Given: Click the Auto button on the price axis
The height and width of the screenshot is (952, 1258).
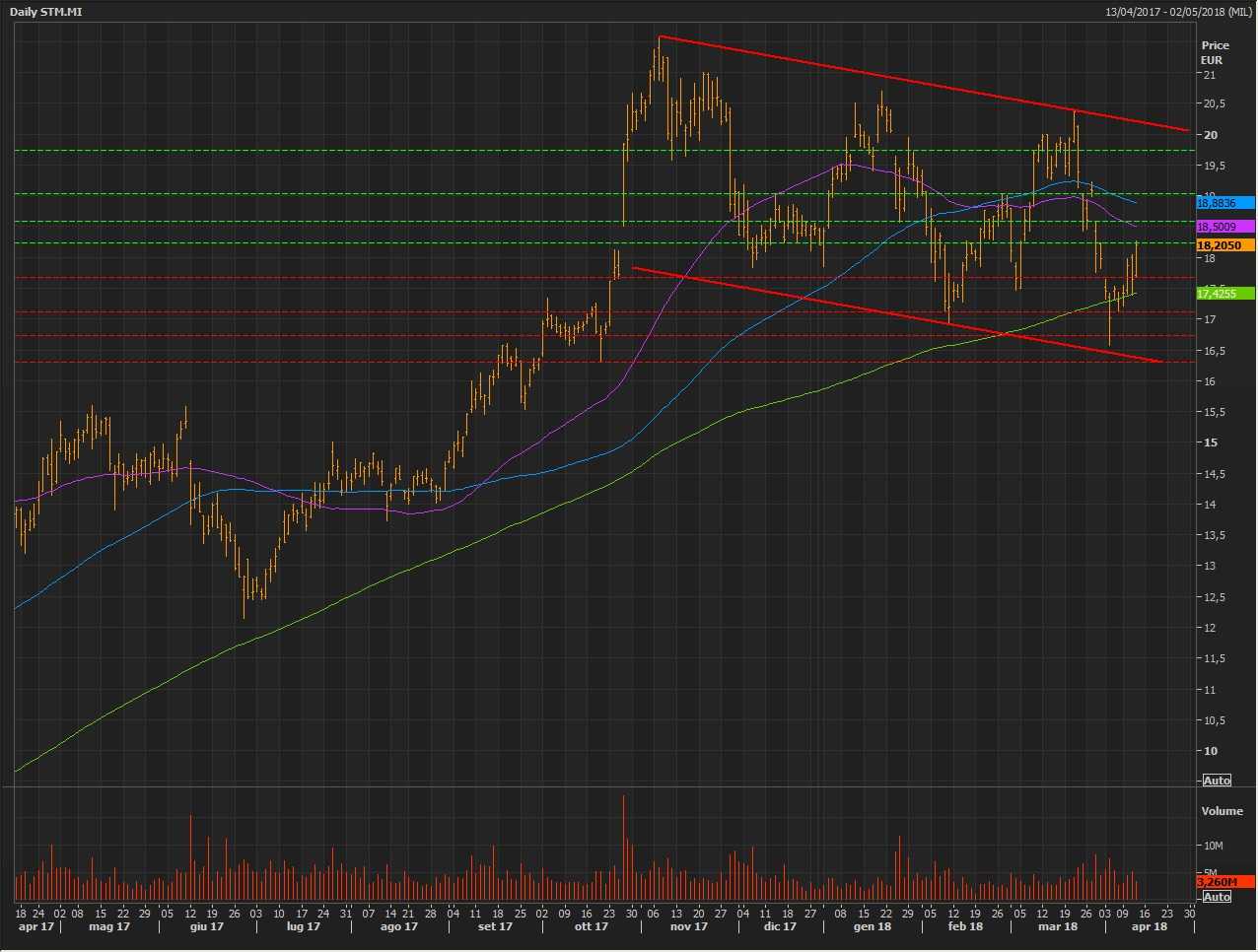Looking at the screenshot, I should [1217, 781].
